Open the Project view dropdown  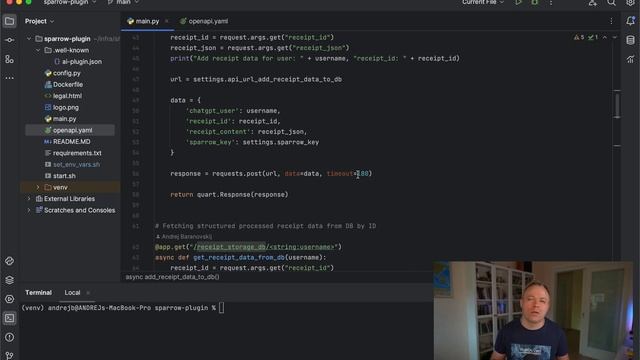[x=40, y=21]
